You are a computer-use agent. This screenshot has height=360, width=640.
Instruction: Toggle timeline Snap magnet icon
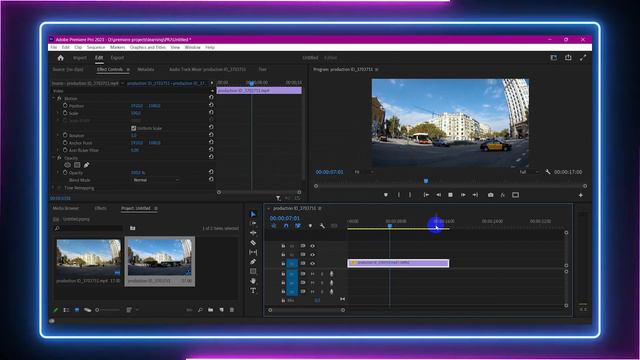[286, 226]
